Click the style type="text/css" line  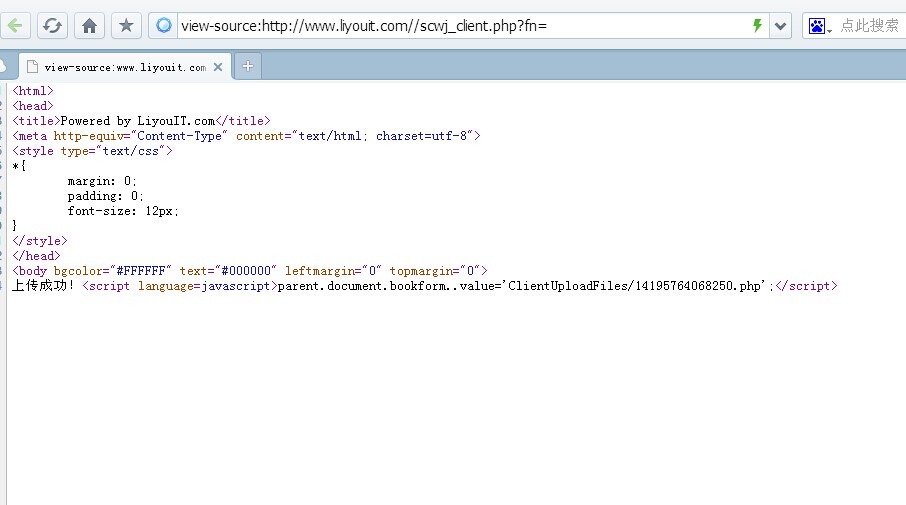(x=92, y=151)
